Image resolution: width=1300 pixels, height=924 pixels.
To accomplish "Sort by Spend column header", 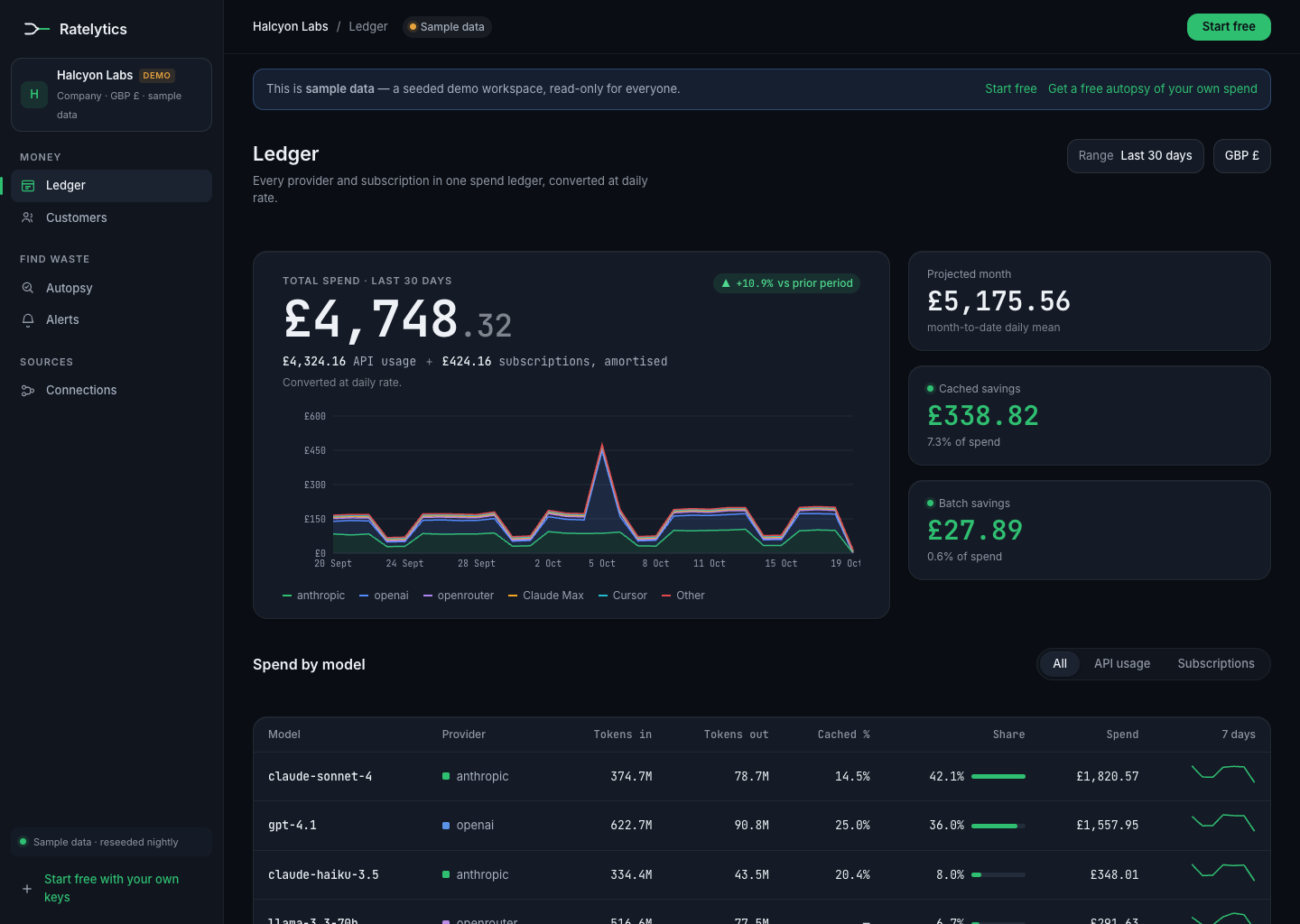I will (x=1123, y=735).
